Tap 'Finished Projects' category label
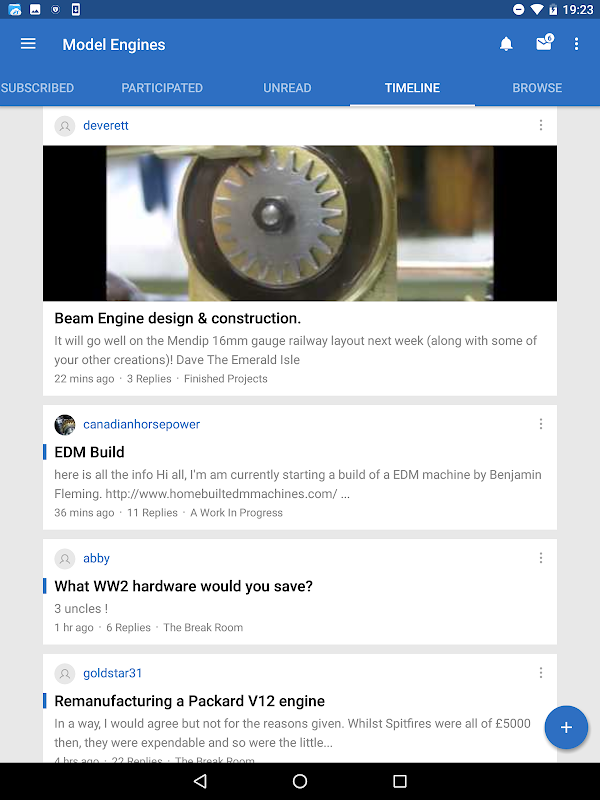 tap(226, 379)
